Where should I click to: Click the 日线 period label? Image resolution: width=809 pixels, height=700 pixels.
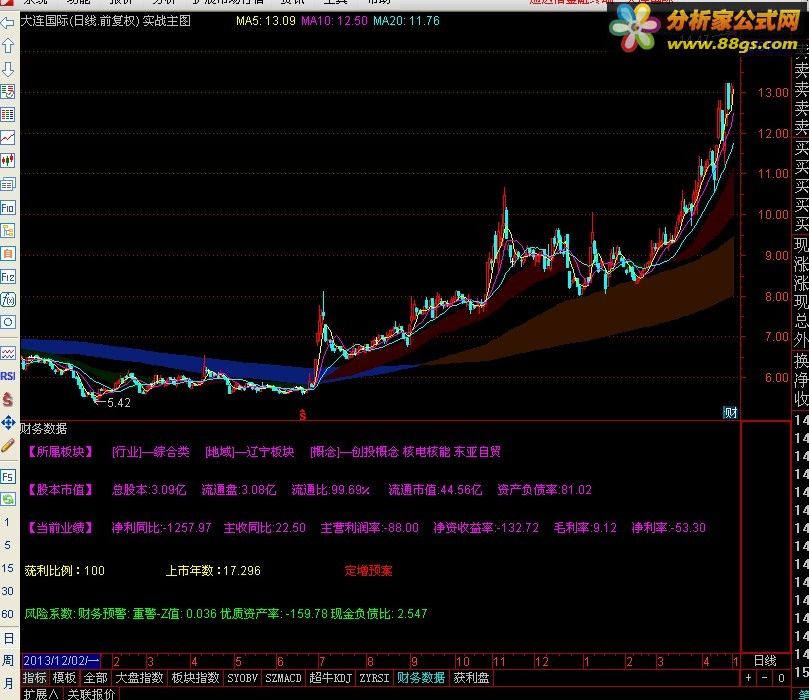tap(765, 660)
